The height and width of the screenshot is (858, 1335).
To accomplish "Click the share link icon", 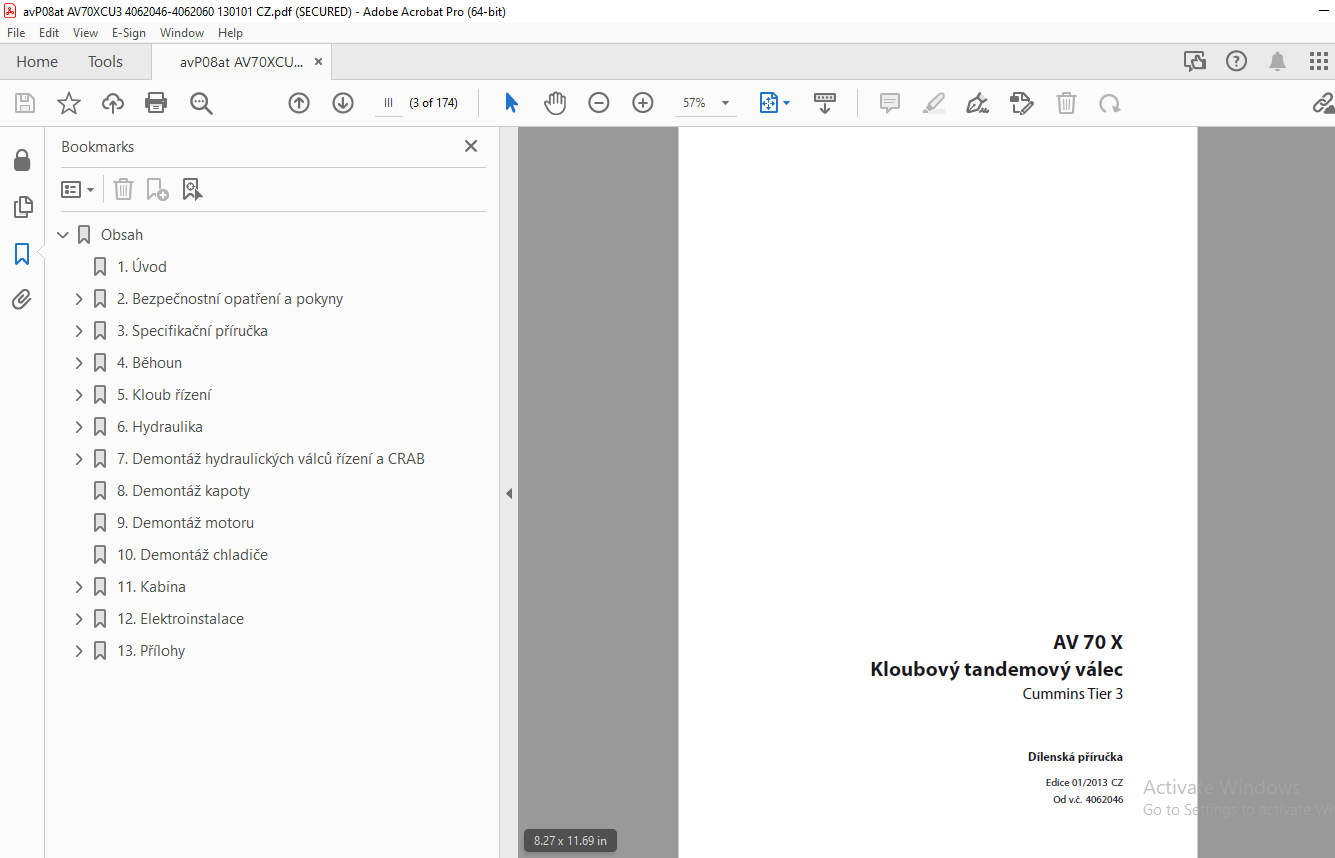I will click(x=1323, y=103).
